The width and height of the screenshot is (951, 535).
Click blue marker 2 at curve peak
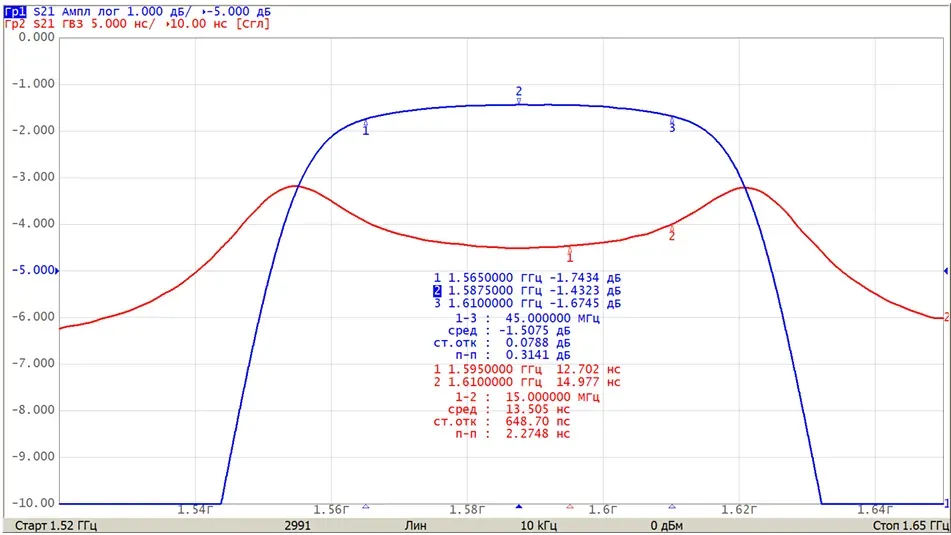coord(519,94)
